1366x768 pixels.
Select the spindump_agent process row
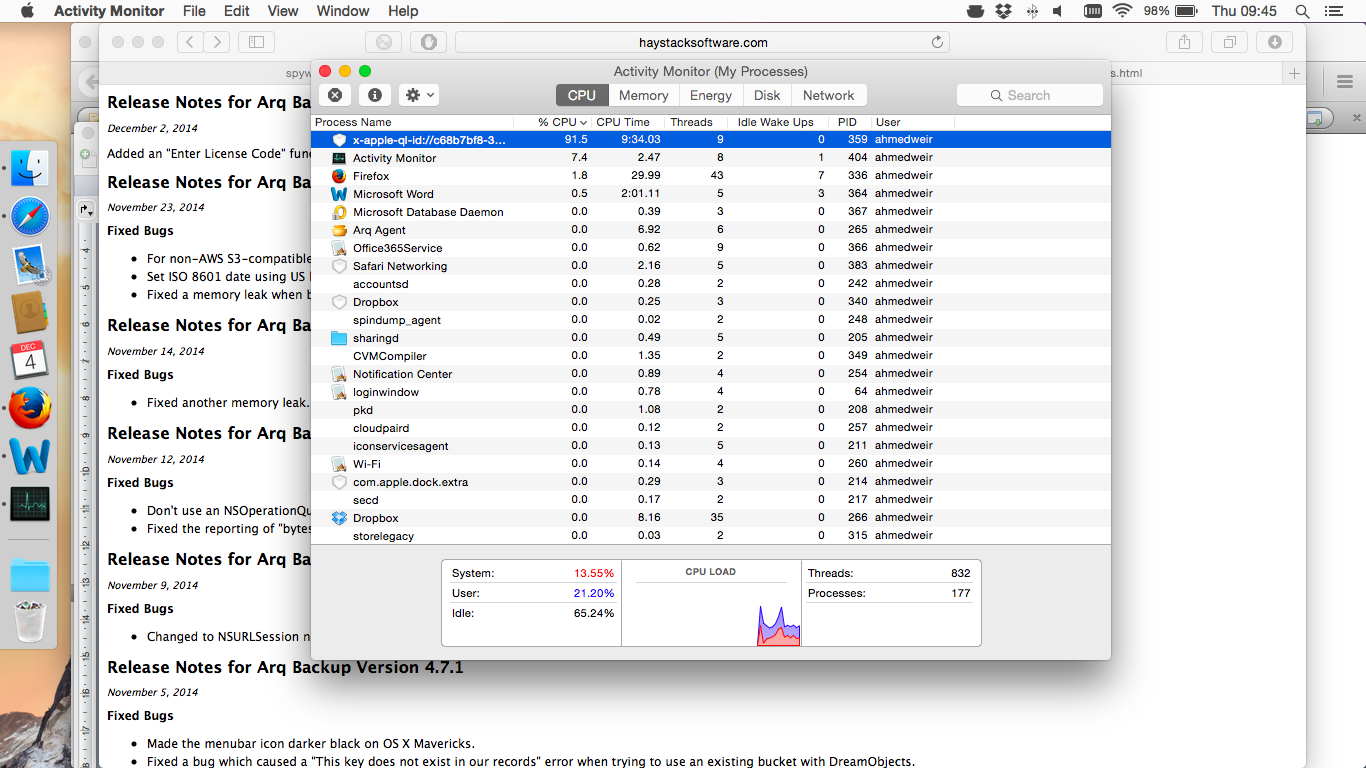710,320
